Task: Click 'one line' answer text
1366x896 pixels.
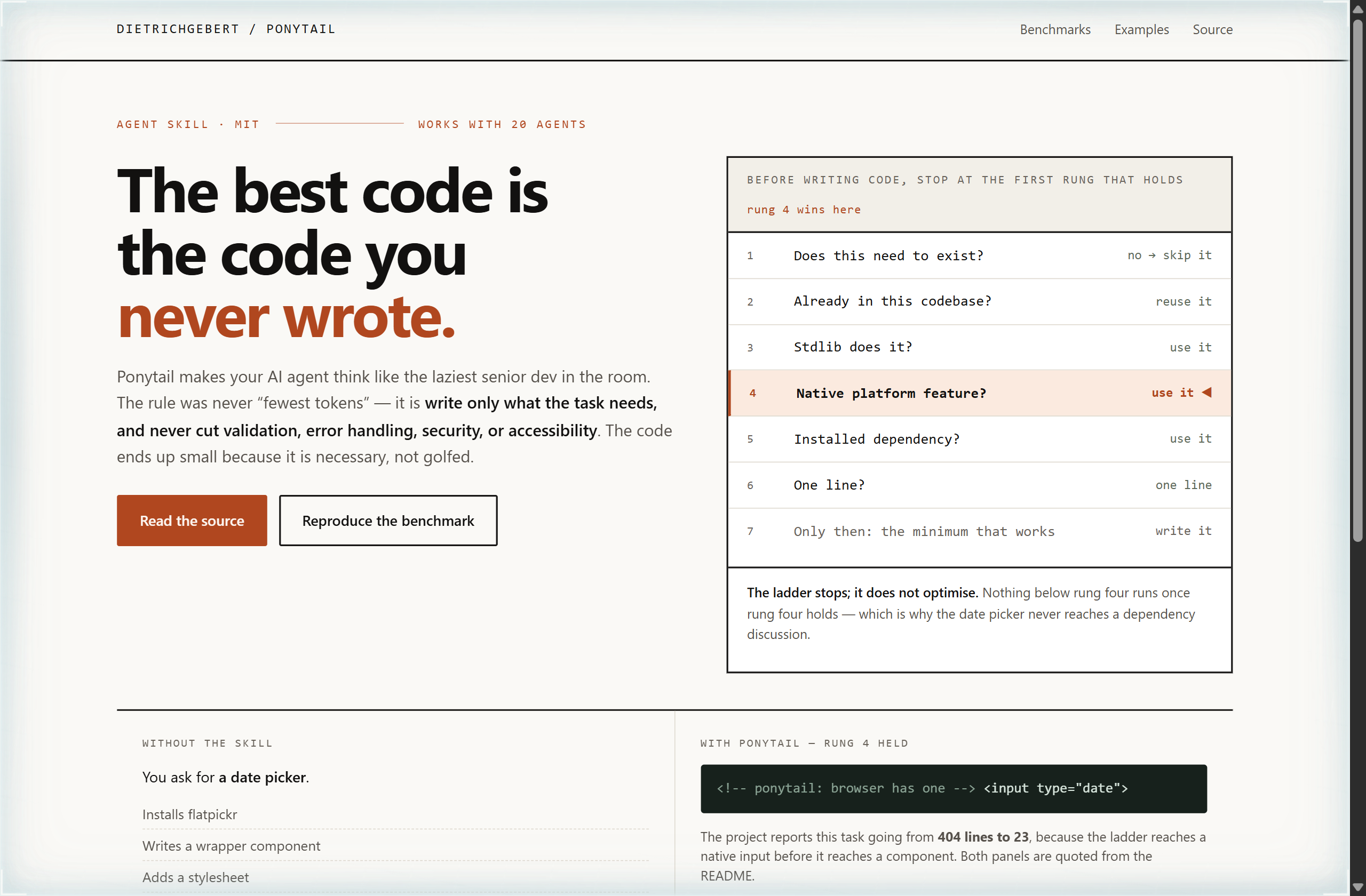Action: point(1184,485)
